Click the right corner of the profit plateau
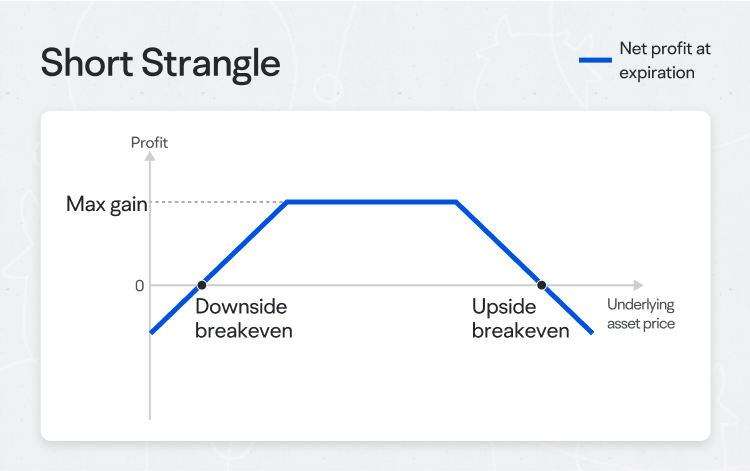 click(456, 202)
